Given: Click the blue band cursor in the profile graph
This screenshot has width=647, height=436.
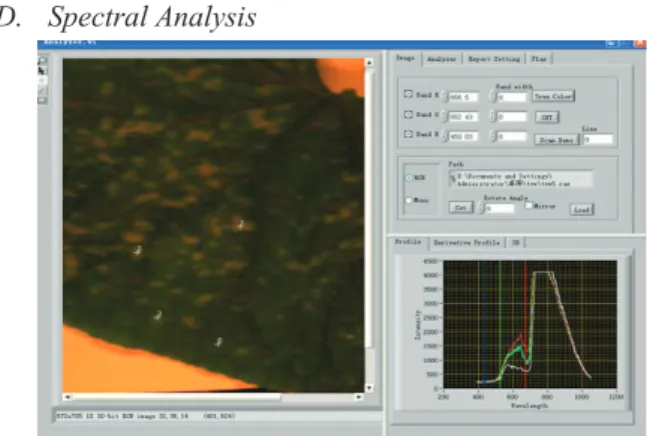Looking at the screenshot, I should (484, 324).
